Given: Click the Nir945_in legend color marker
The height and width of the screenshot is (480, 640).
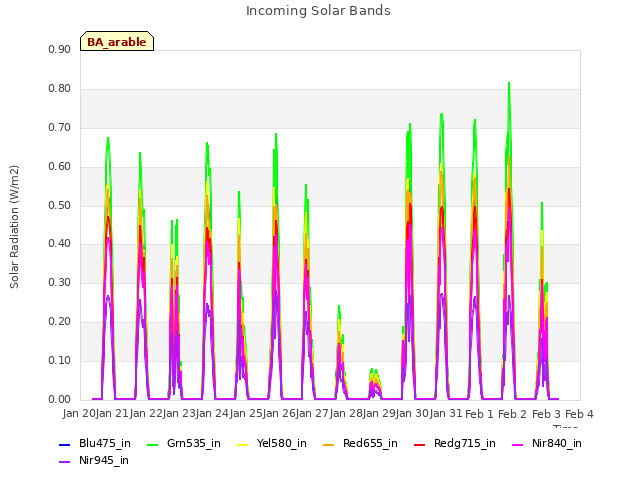Looking at the screenshot, I should (x=65, y=461).
